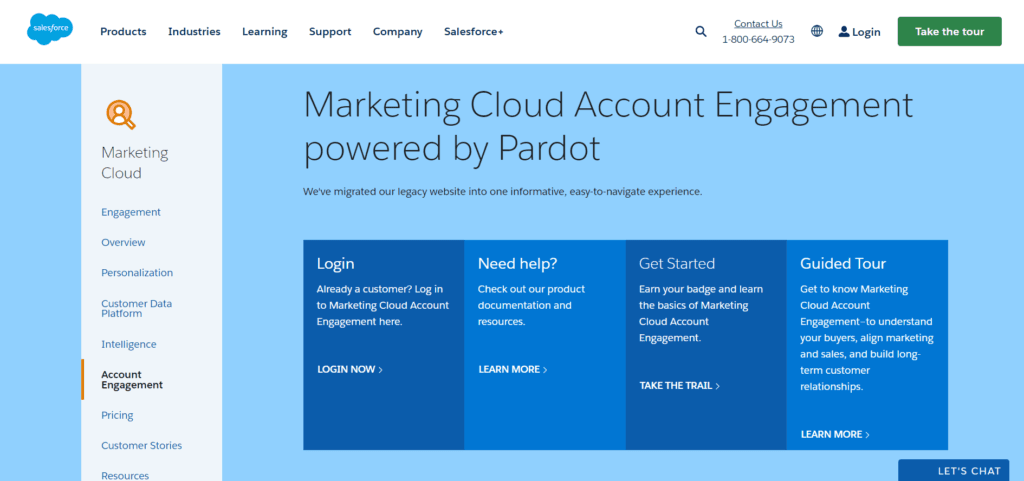Screen dimensions: 1024x481
Task: Open Resources in the sidebar
Action: [x=125, y=476]
